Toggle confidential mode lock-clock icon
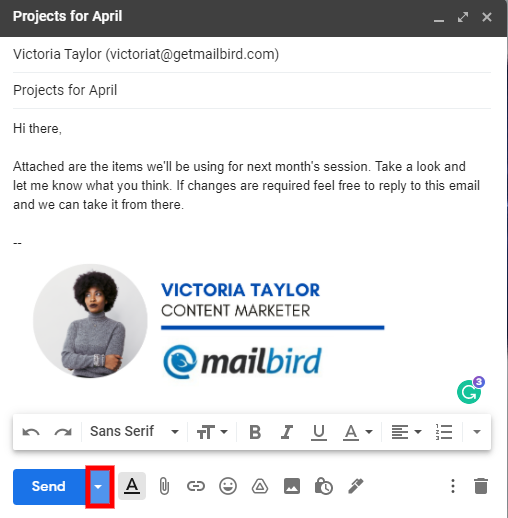This screenshot has width=508, height=518. 324,486
